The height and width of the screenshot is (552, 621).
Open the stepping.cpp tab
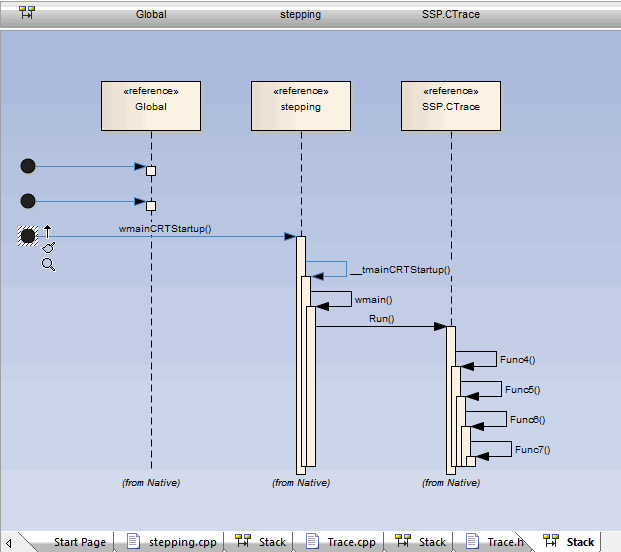[182, 542]
